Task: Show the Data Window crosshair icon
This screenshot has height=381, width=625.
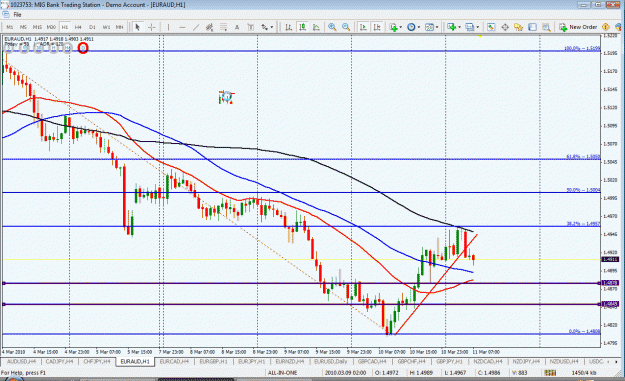Action: (505, 27)
